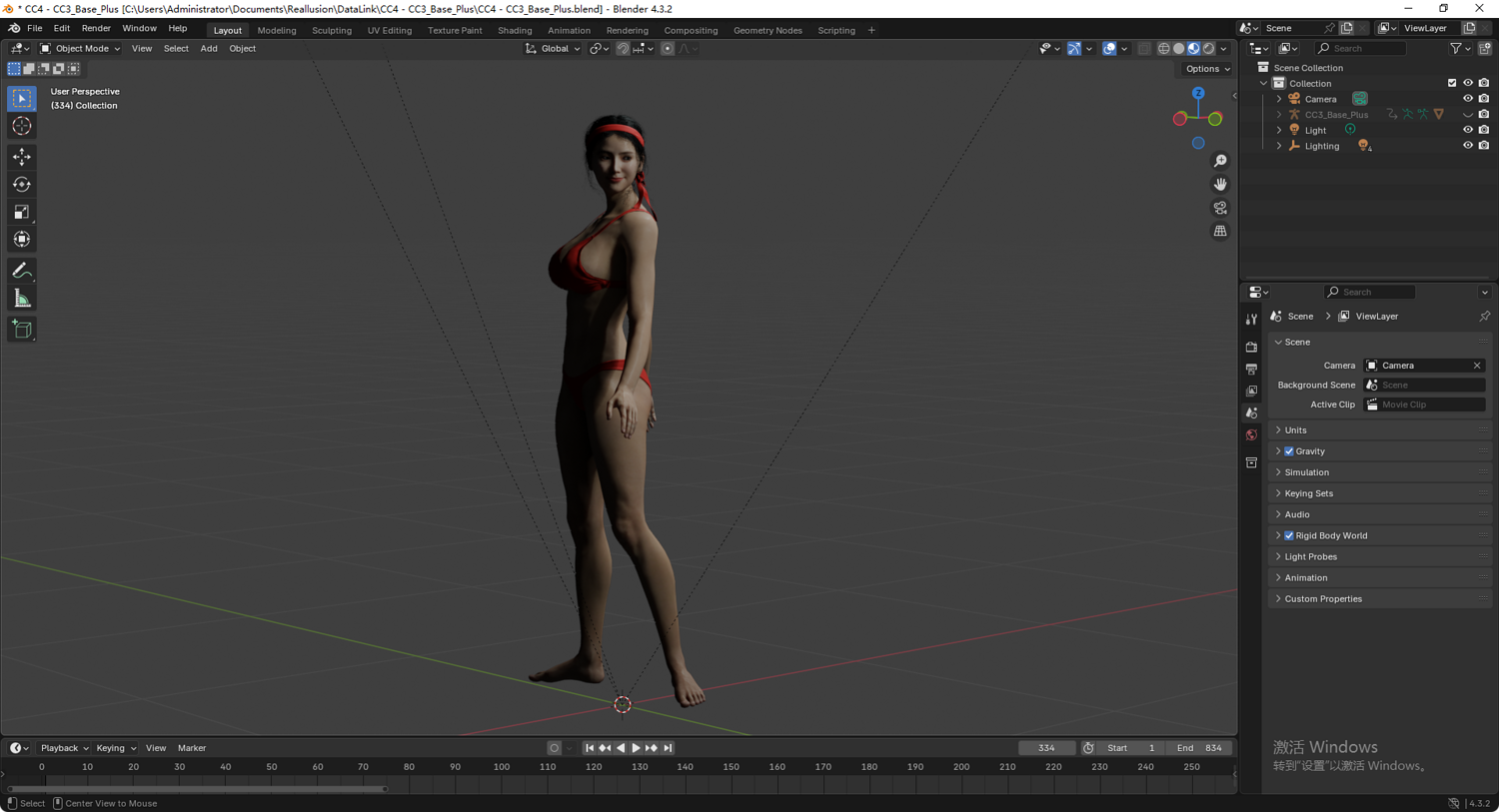Activate the Transform tool

pos(22,239)
